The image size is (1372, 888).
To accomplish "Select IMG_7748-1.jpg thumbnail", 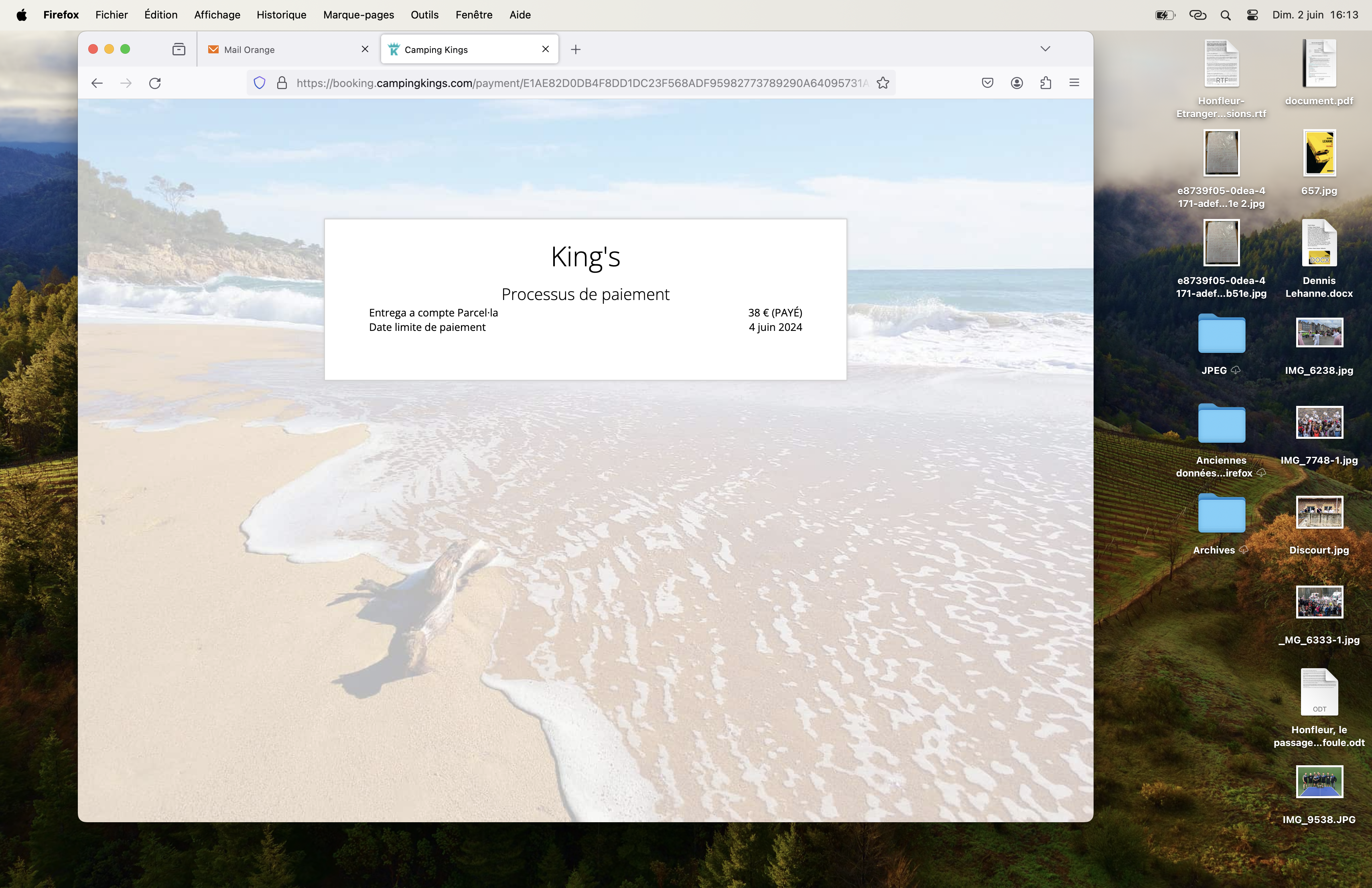I will 1319,436.
